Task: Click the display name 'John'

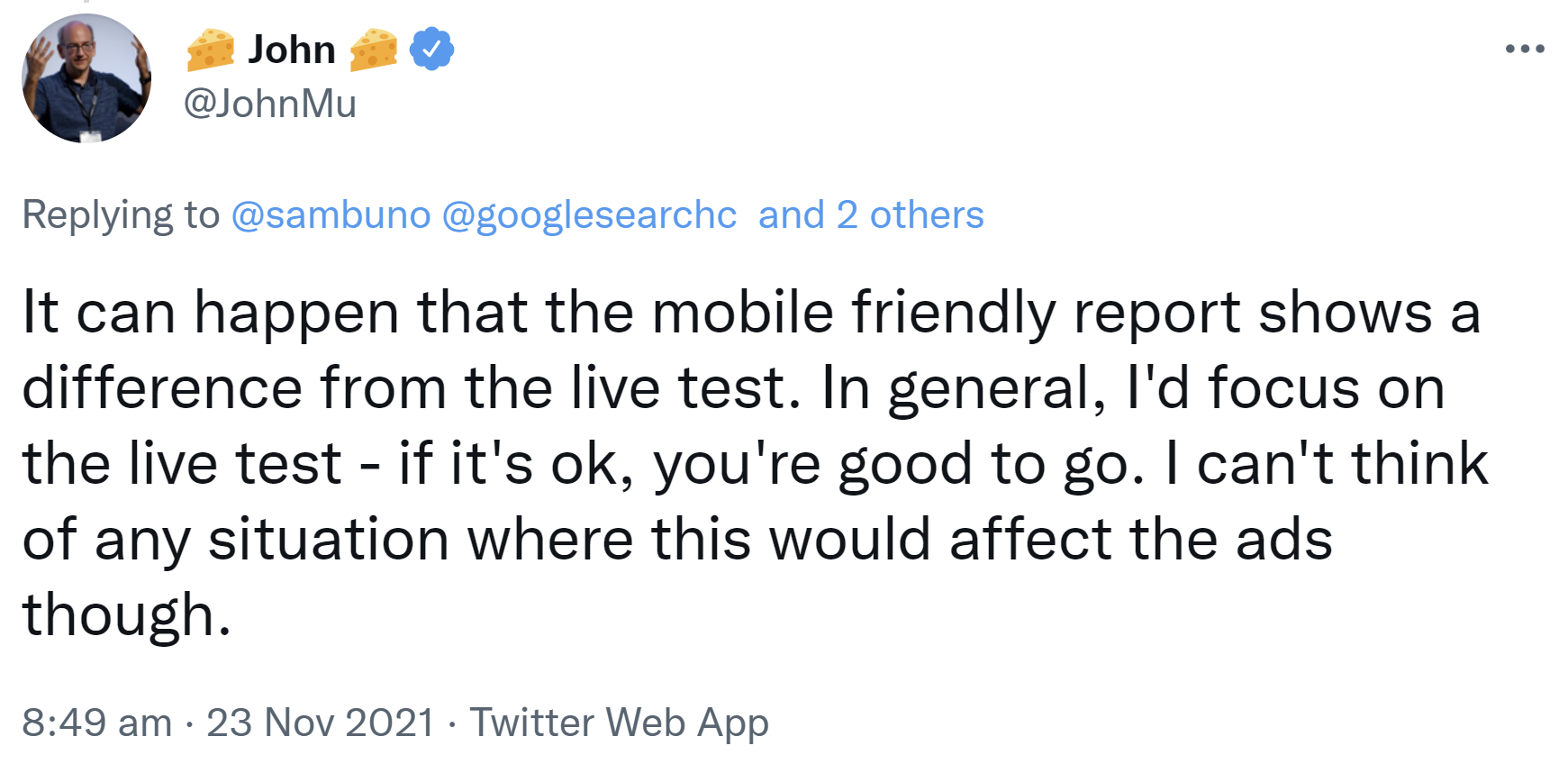Action: (x=290, y=50)
